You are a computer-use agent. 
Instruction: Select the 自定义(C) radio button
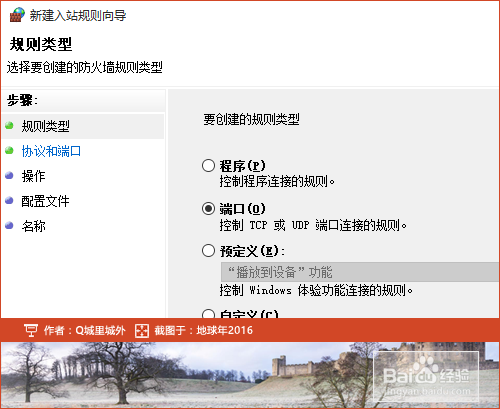208,313
